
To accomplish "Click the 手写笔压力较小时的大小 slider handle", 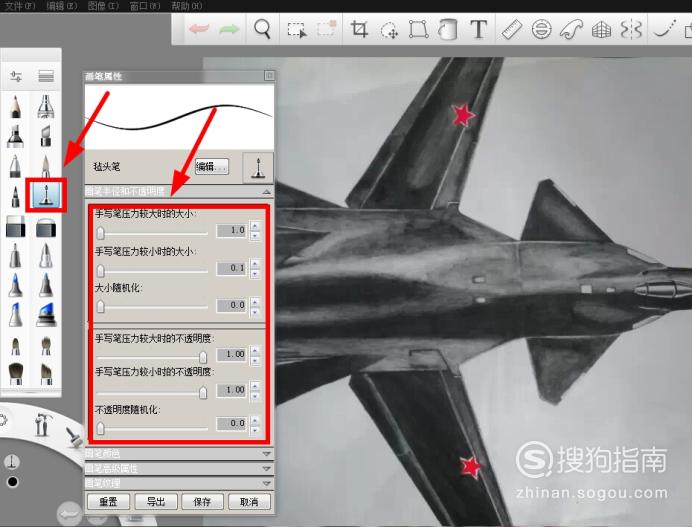I will tap(101, 271).
